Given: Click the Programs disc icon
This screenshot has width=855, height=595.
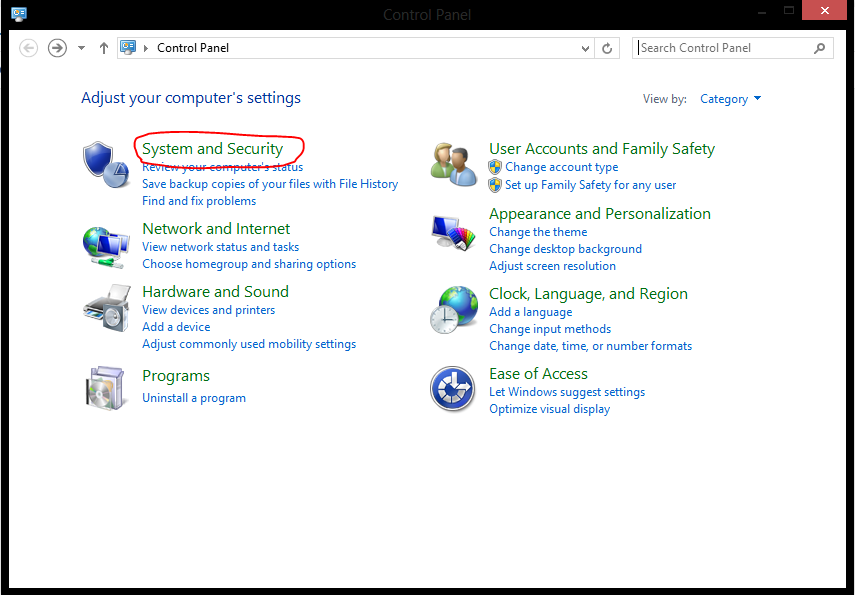Looking at the screenshot, I should [x=105, y=388].
